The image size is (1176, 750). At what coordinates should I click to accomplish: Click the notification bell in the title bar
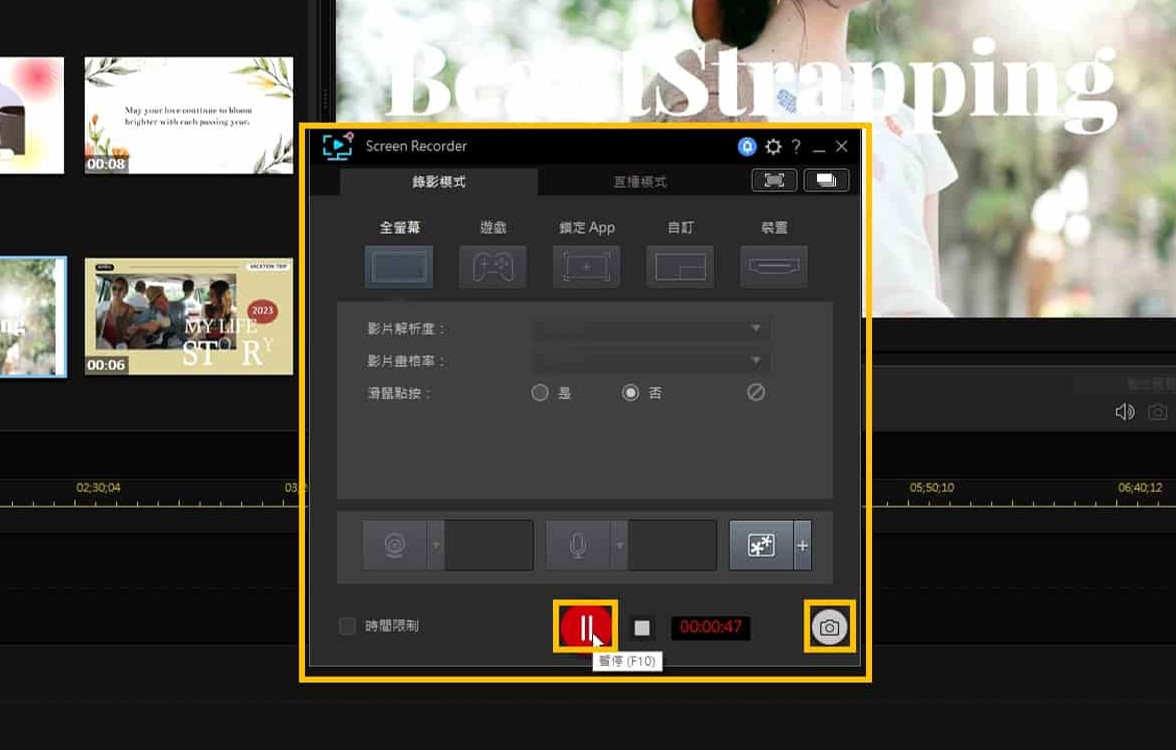[x=748, y=146]
